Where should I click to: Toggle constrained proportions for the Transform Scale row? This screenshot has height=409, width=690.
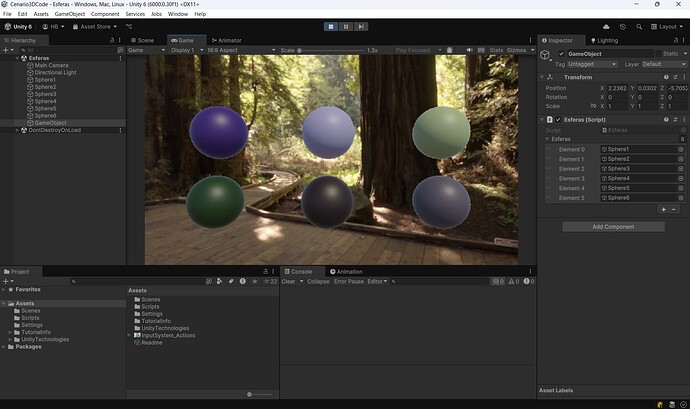(593, 106)
